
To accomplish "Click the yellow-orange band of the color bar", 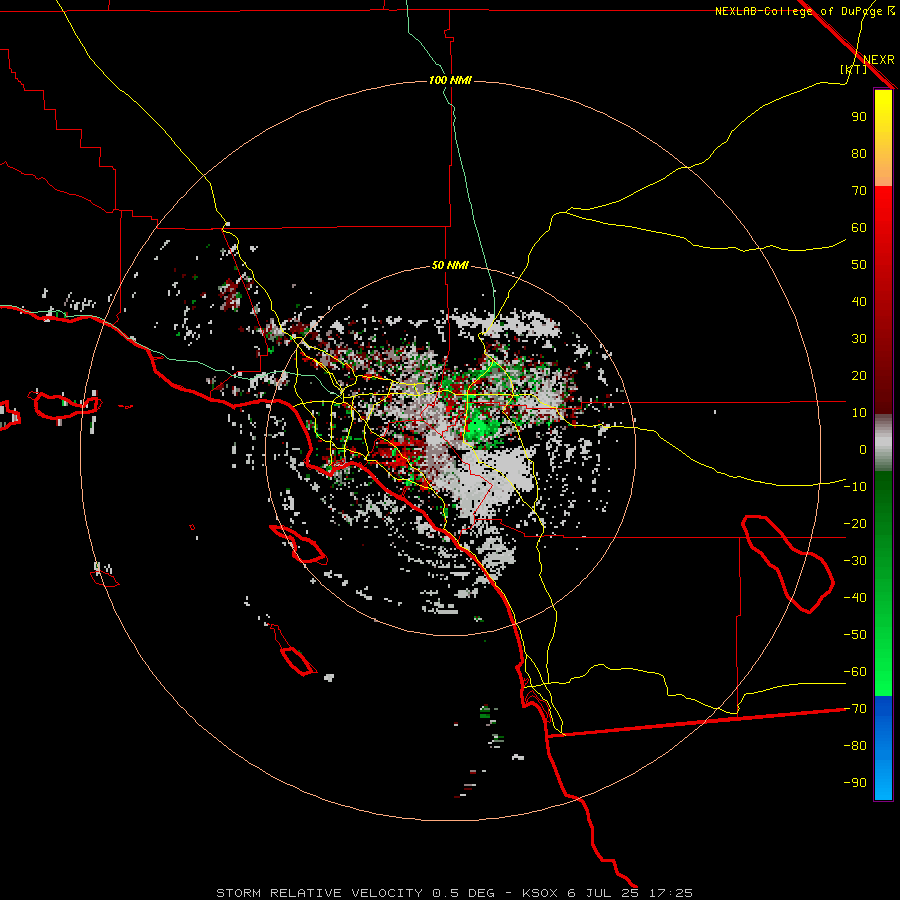I will coord(883,138).
